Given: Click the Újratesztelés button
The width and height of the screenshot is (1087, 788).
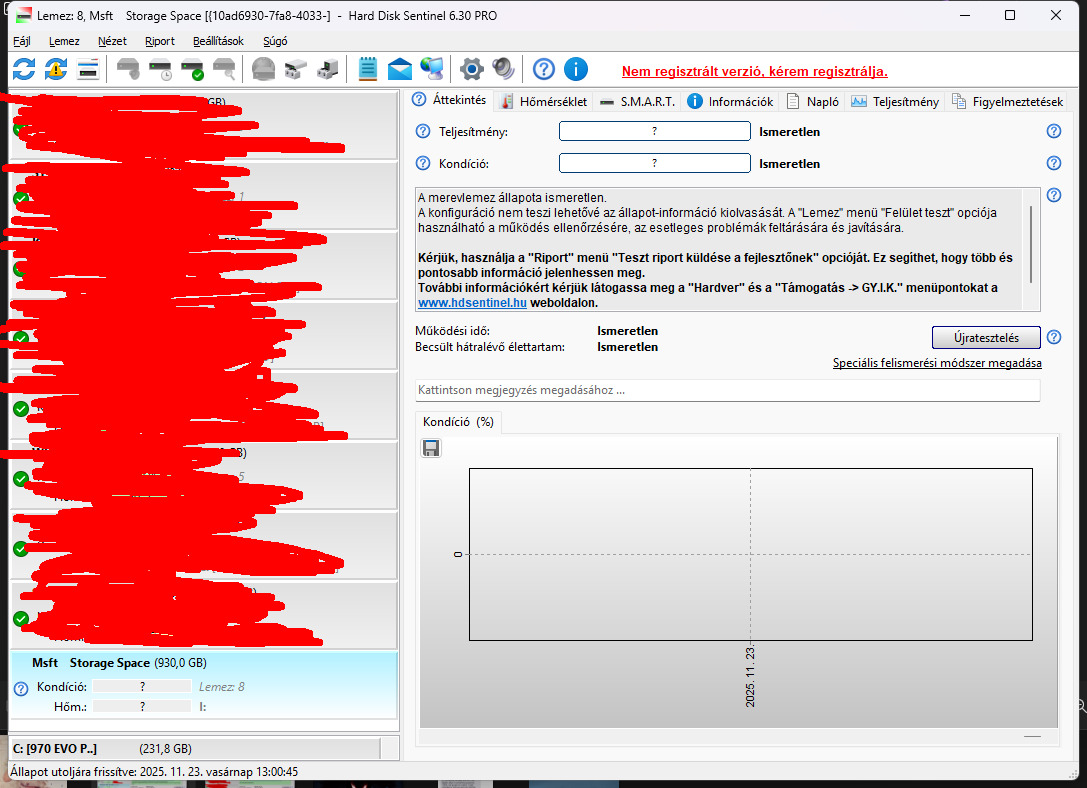Looking at the screenshot, I should [x=986, y=338].
